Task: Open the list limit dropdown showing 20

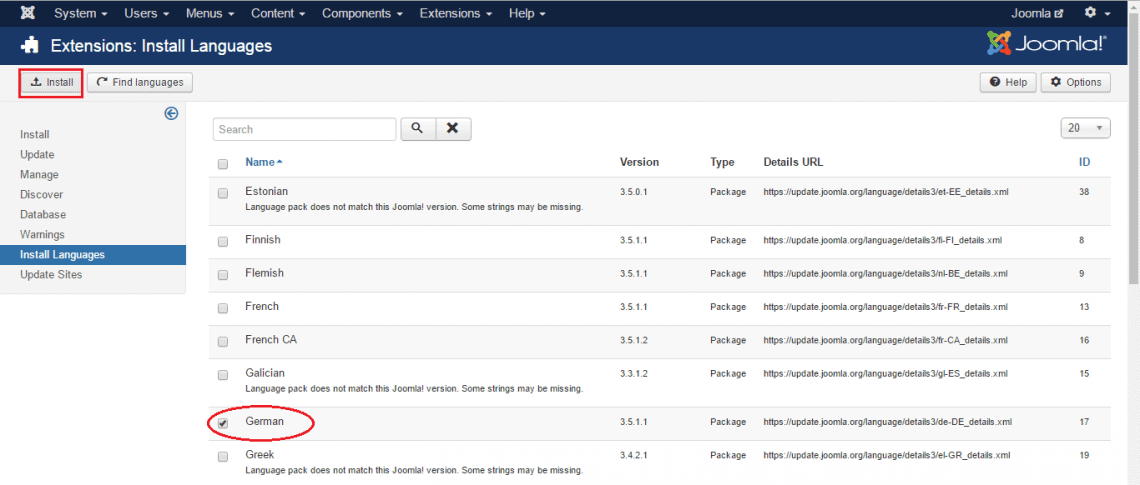Action: tap(1085, 128)
